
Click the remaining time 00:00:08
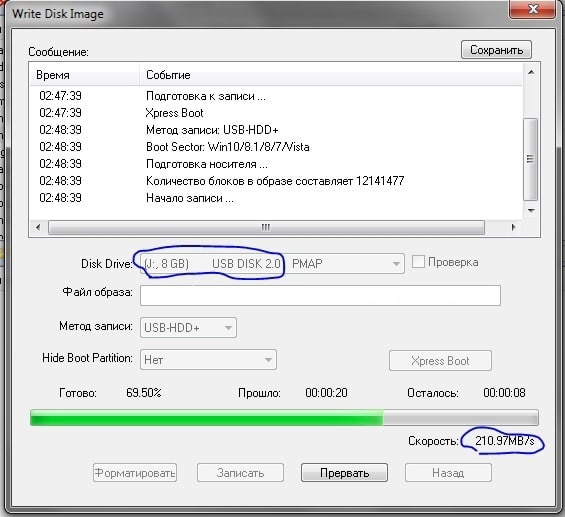[504, 392]
